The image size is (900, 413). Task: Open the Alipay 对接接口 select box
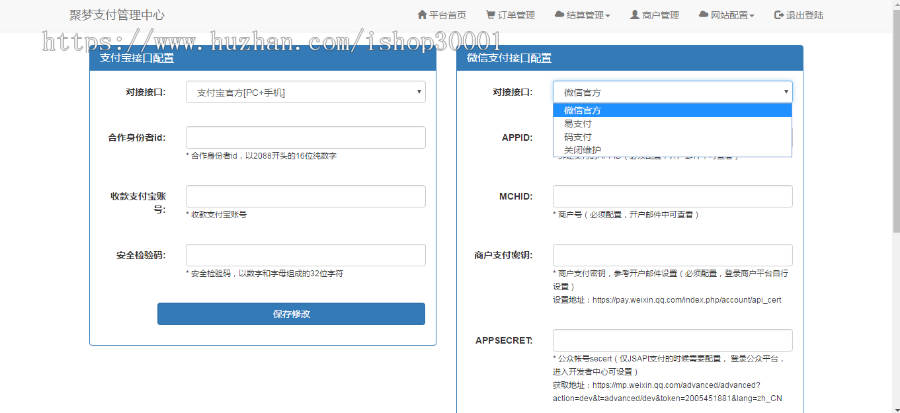coord(306,92)
